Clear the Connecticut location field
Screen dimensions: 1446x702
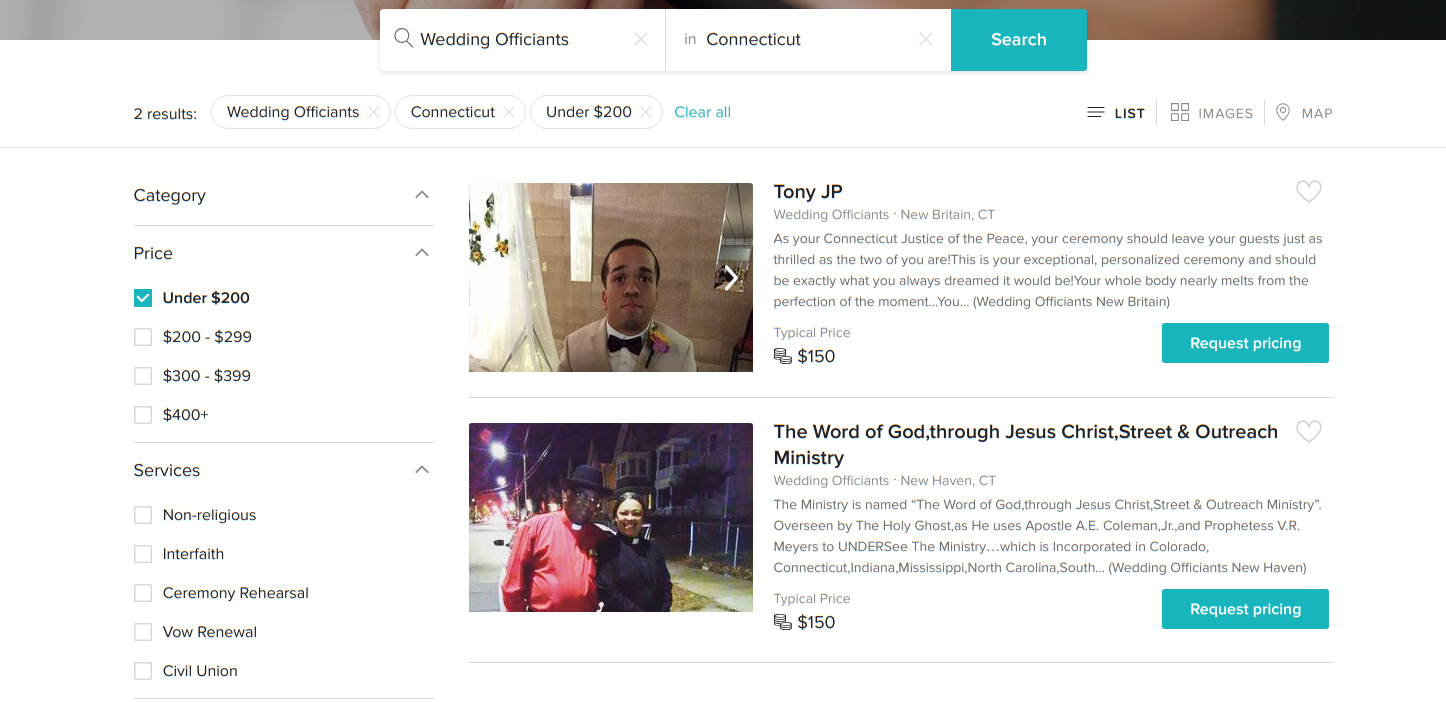pos(926,39)
